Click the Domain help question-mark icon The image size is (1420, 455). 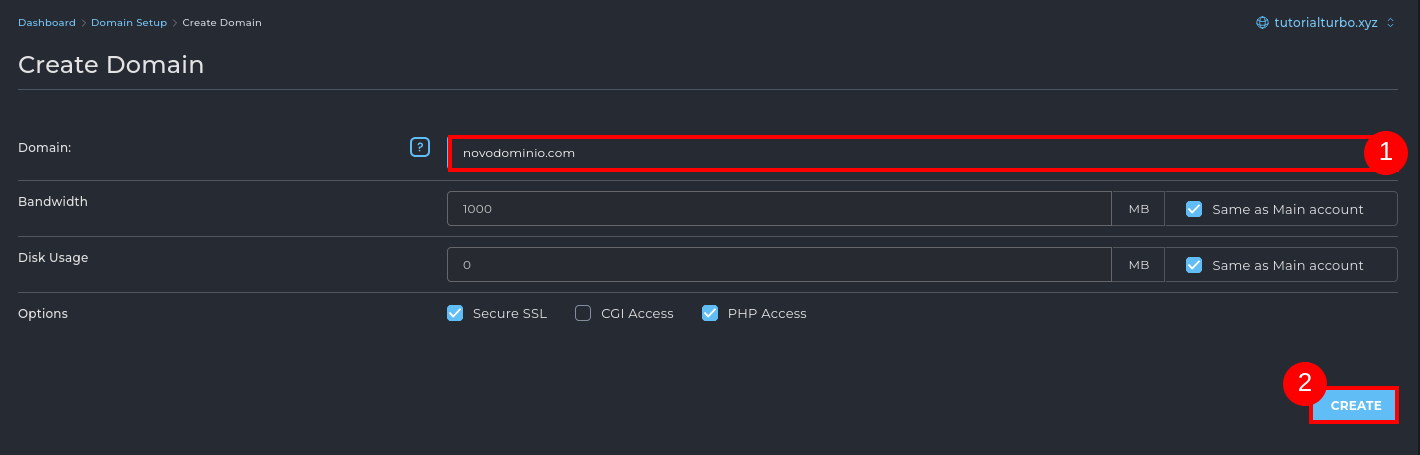click(420, 147)
